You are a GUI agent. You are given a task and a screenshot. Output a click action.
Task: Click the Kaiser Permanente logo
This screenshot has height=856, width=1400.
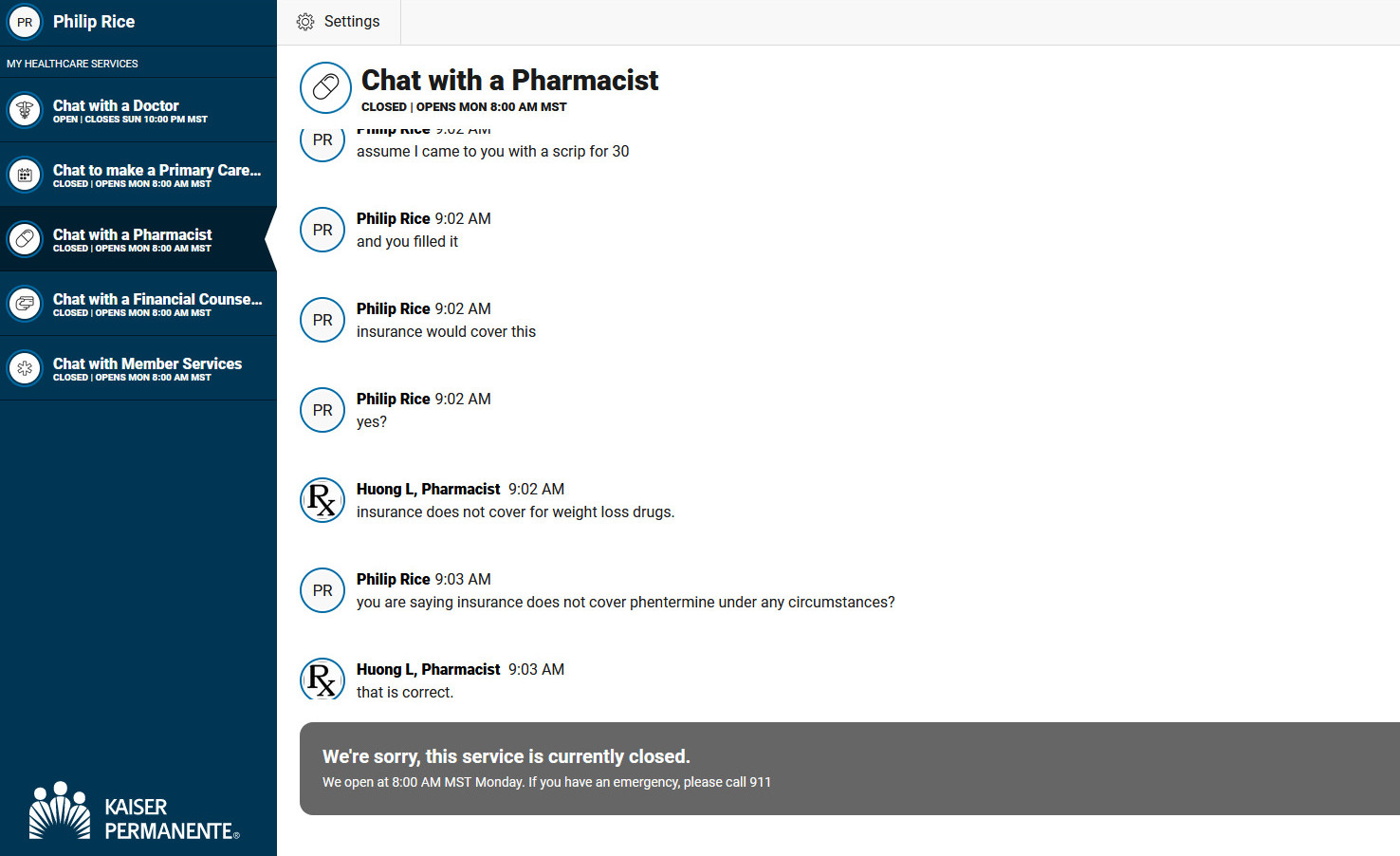pyautogui.click(x=135, y=811)
